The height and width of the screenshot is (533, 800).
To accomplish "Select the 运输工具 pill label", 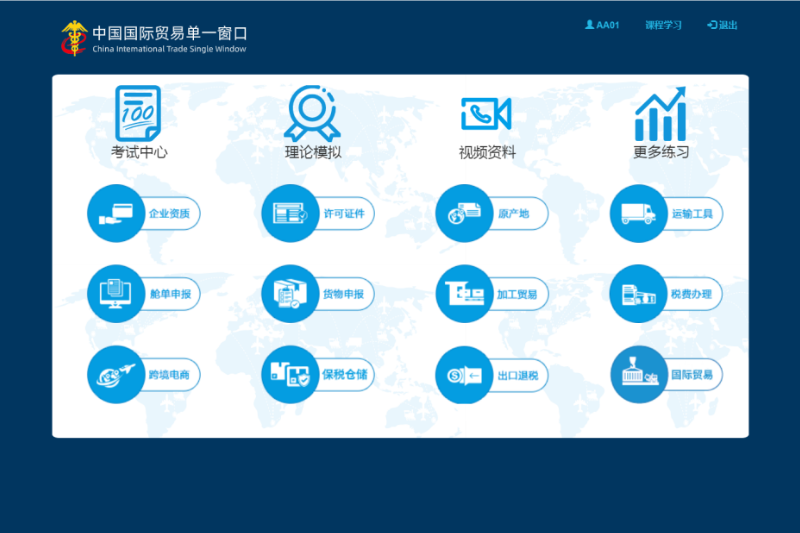I will pyautogui.click(x=692, y=214).
